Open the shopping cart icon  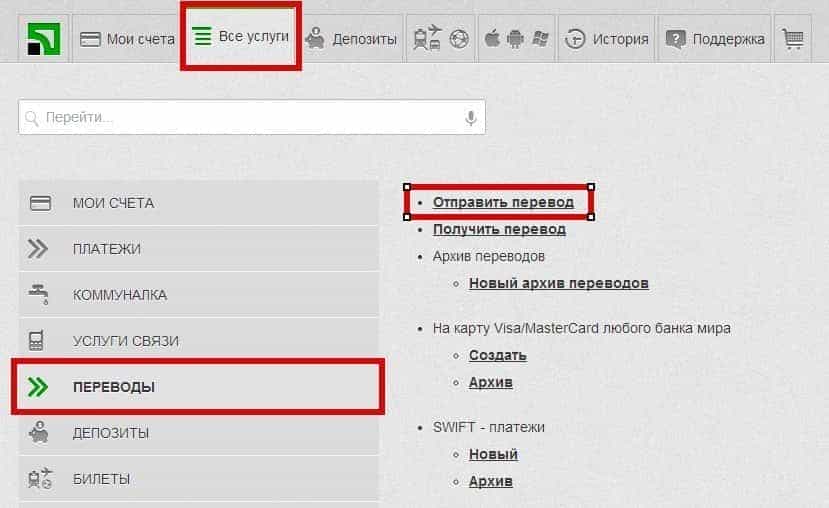point(793,39)
